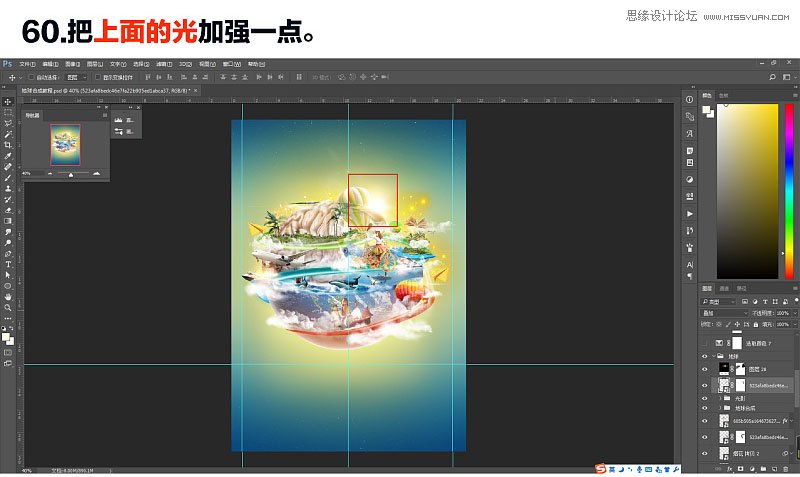Viewport: 800px width, 477px height.
Task: Click the foreground color swatch in Color panel
Action: click(706, 110)
